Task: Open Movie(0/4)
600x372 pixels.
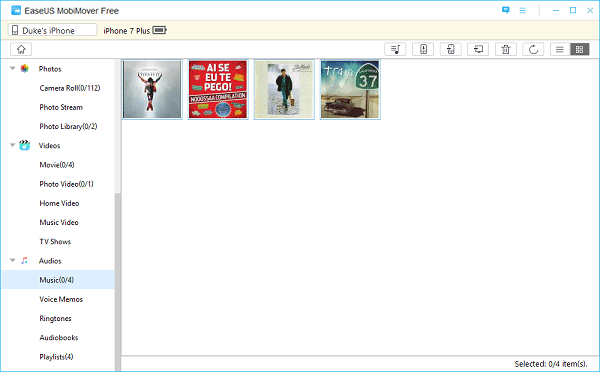Action: (57, 165)
